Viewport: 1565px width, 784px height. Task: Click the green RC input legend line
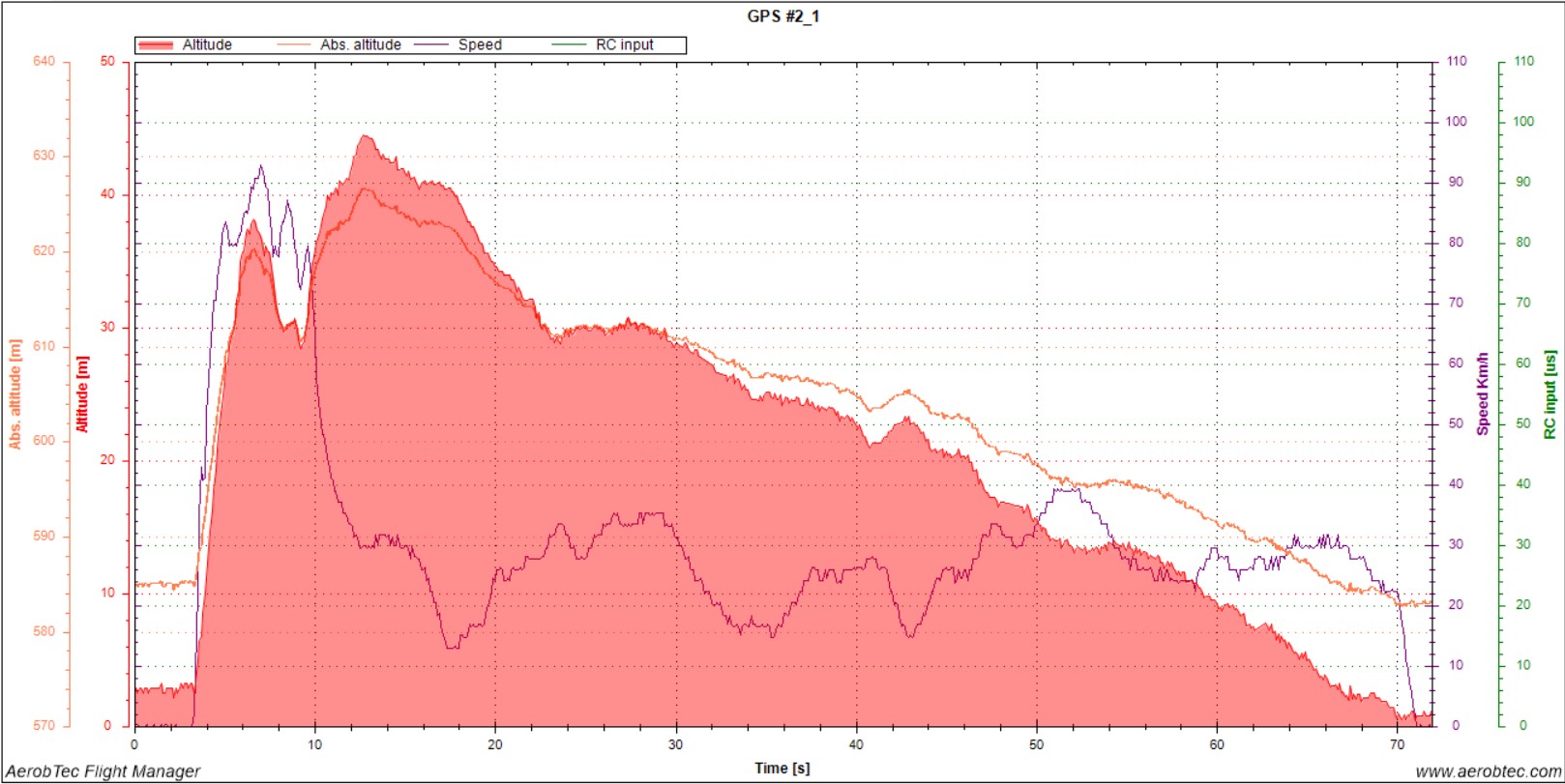pyautogui.click(x=569, y=45)
